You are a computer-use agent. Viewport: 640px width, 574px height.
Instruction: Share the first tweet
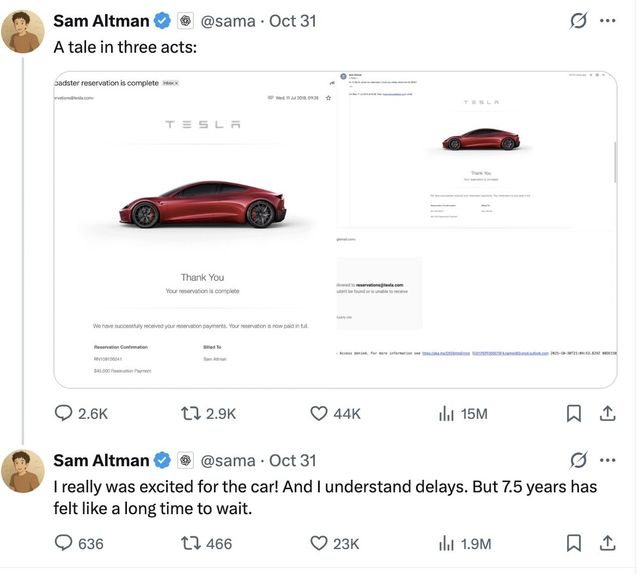(606, 413)
